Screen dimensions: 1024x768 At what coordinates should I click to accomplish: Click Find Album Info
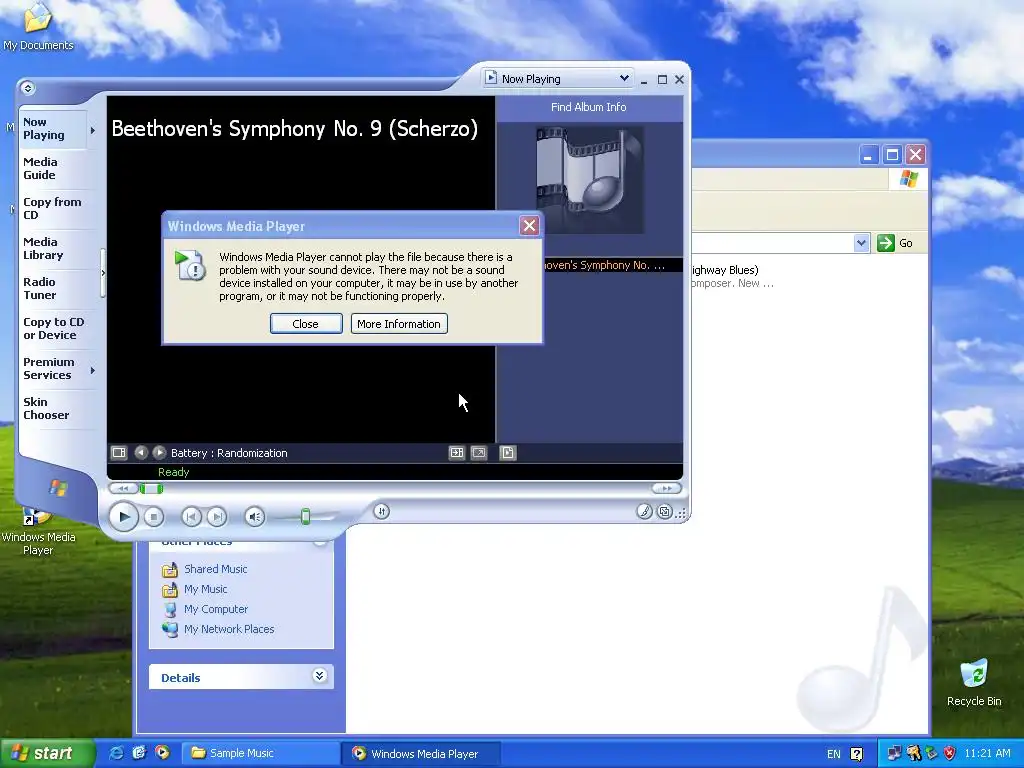588,107
